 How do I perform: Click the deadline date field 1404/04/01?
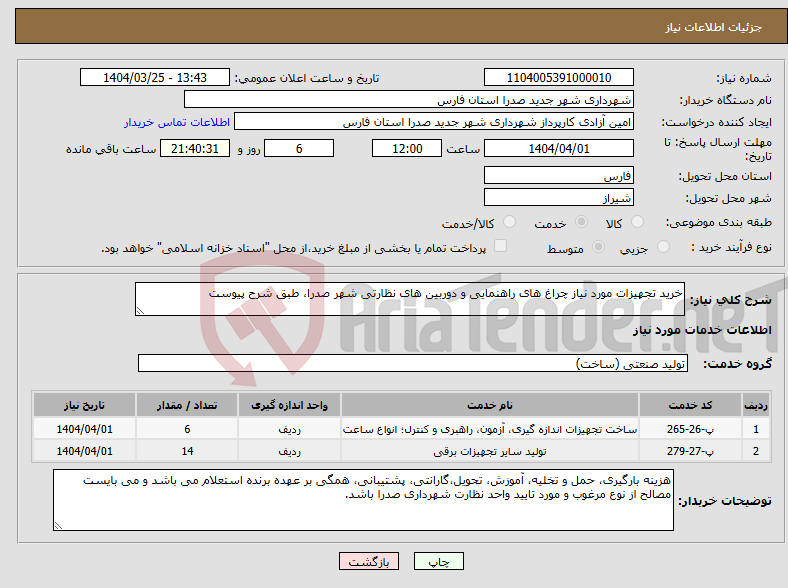(x=558, y=148)
